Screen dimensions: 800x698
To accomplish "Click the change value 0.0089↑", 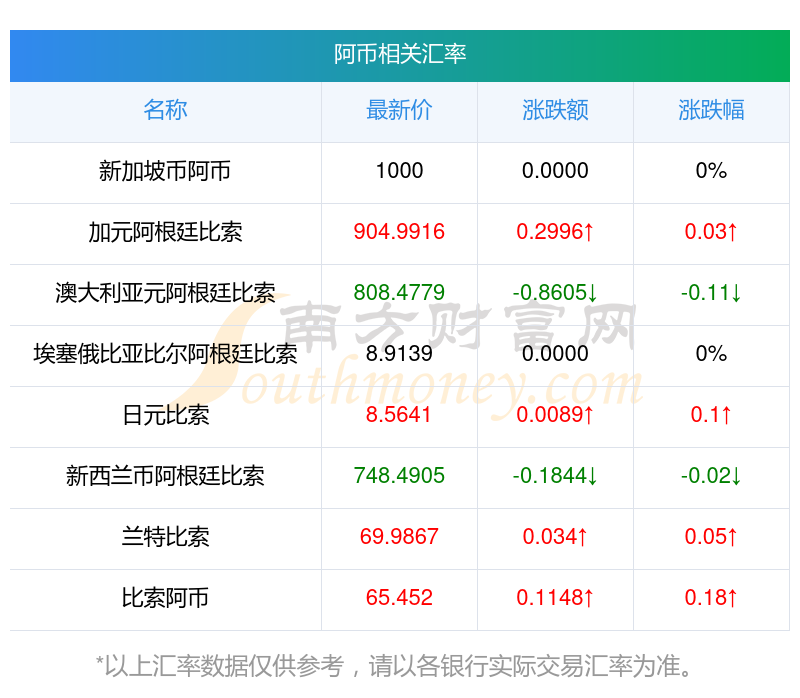I will click(x=555, y=415).
